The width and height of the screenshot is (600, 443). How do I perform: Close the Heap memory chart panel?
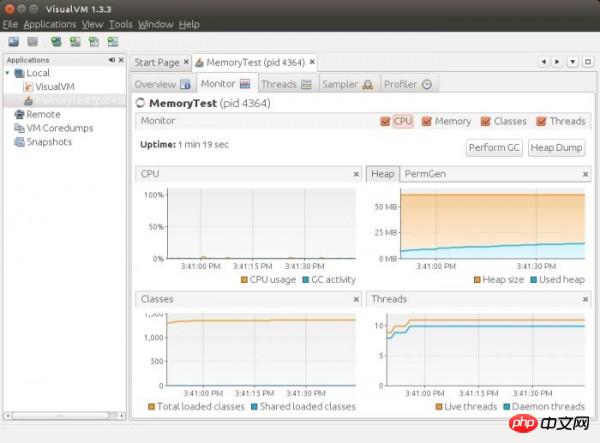[585, 174]
